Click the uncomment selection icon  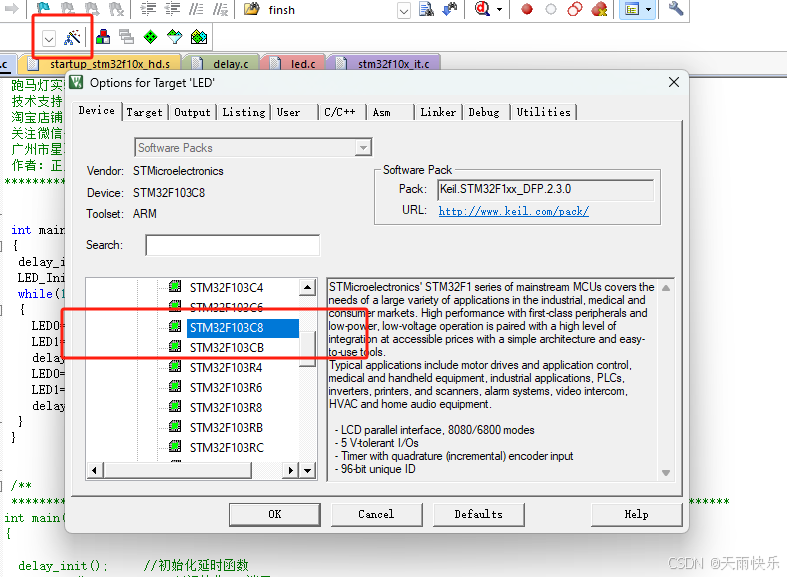[220, 9]
